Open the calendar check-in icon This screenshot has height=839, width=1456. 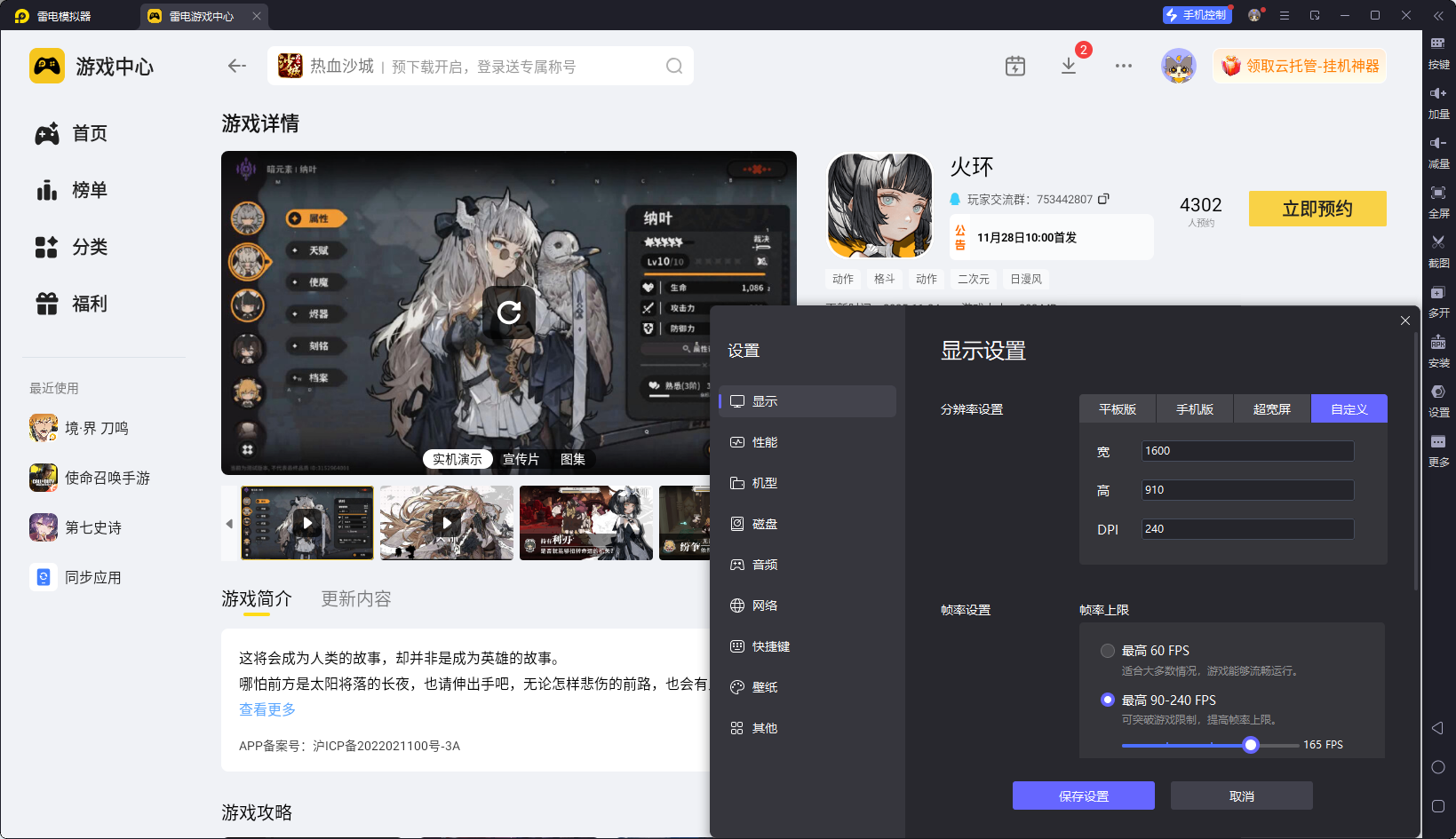tap(1015, 67)
